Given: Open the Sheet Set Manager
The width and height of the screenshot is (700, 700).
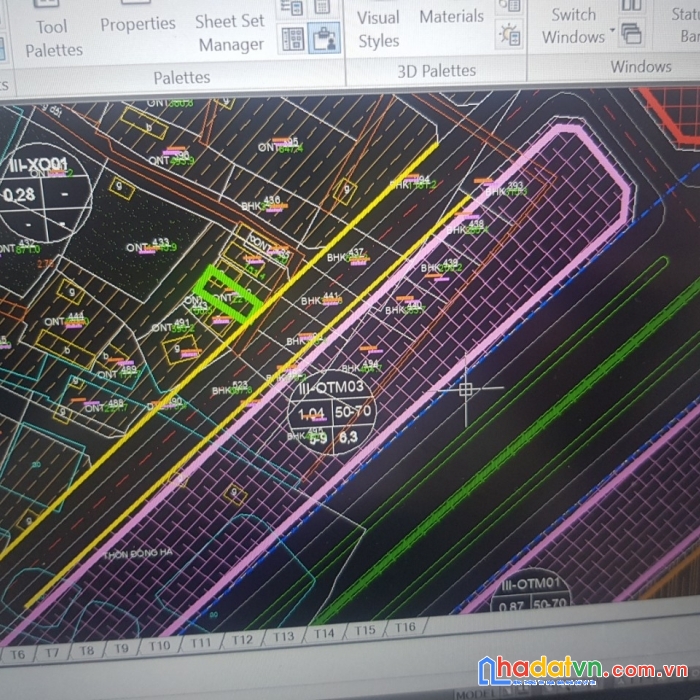Looking at the screenshot, I should pyautogui.click(x=230, y=33).
